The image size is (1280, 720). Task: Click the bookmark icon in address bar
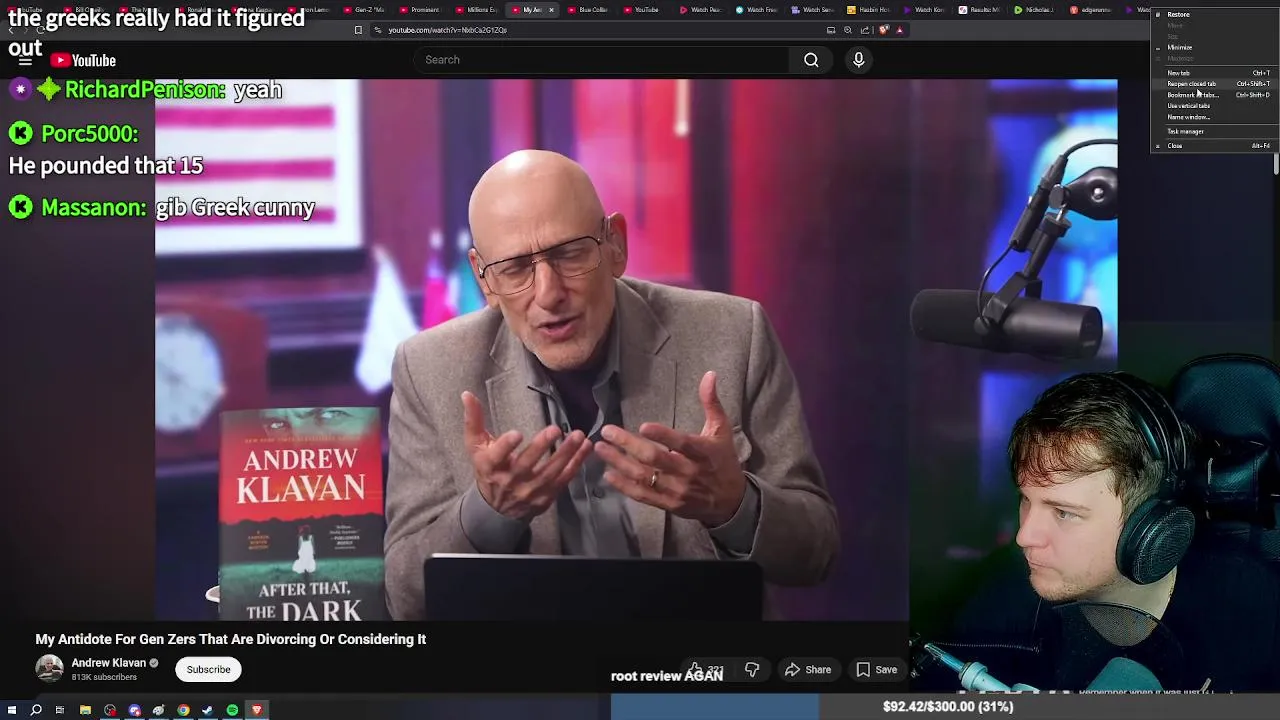(x=358, y=30)
